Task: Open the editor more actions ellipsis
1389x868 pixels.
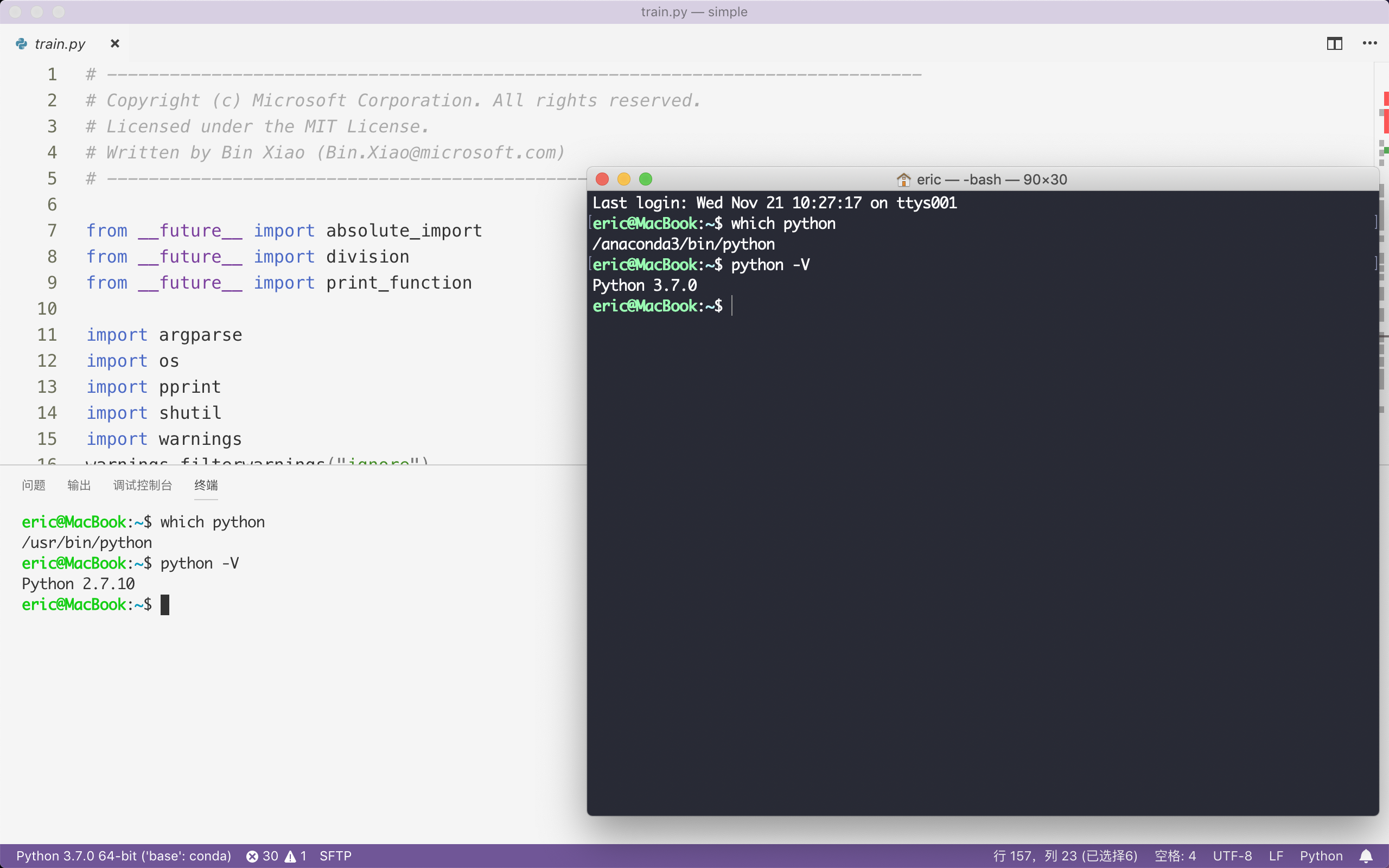Action: pyautogui.click(x=1369, y=43)
